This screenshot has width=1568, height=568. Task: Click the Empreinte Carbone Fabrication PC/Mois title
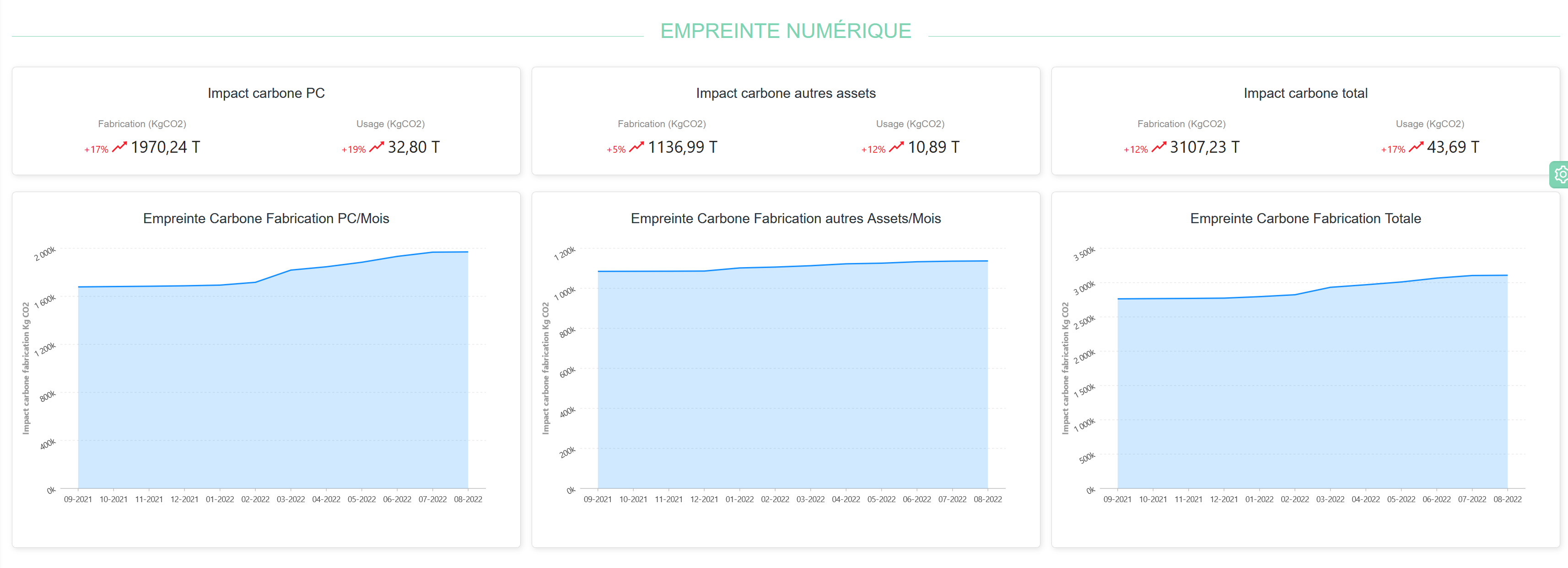click(x=266, y=218)
